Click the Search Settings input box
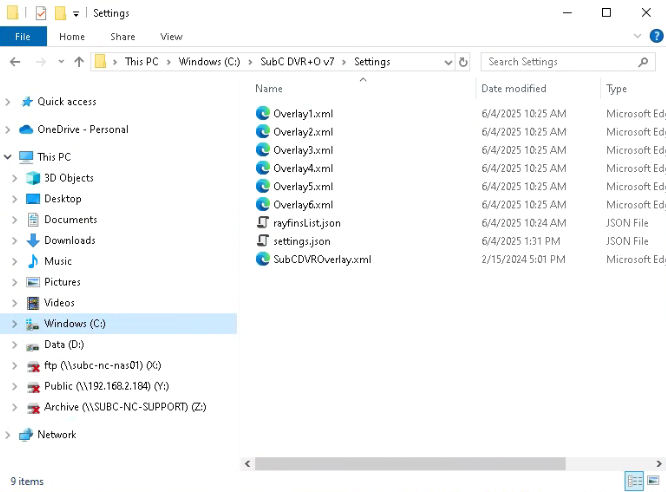Viewport: 666px width, 492px height. (x=560, y=62)
